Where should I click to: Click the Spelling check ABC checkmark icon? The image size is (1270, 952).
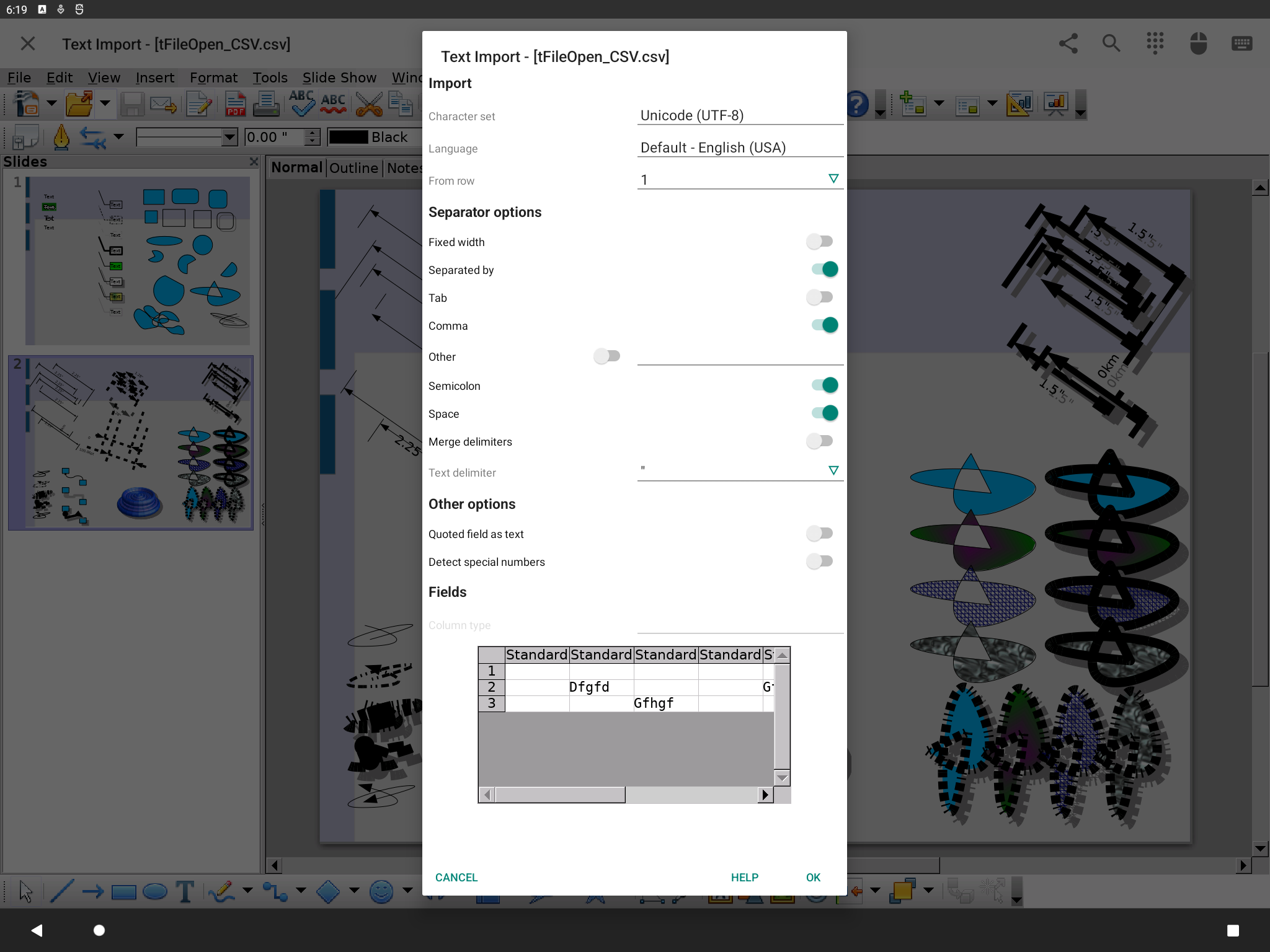tap(302, 104)
